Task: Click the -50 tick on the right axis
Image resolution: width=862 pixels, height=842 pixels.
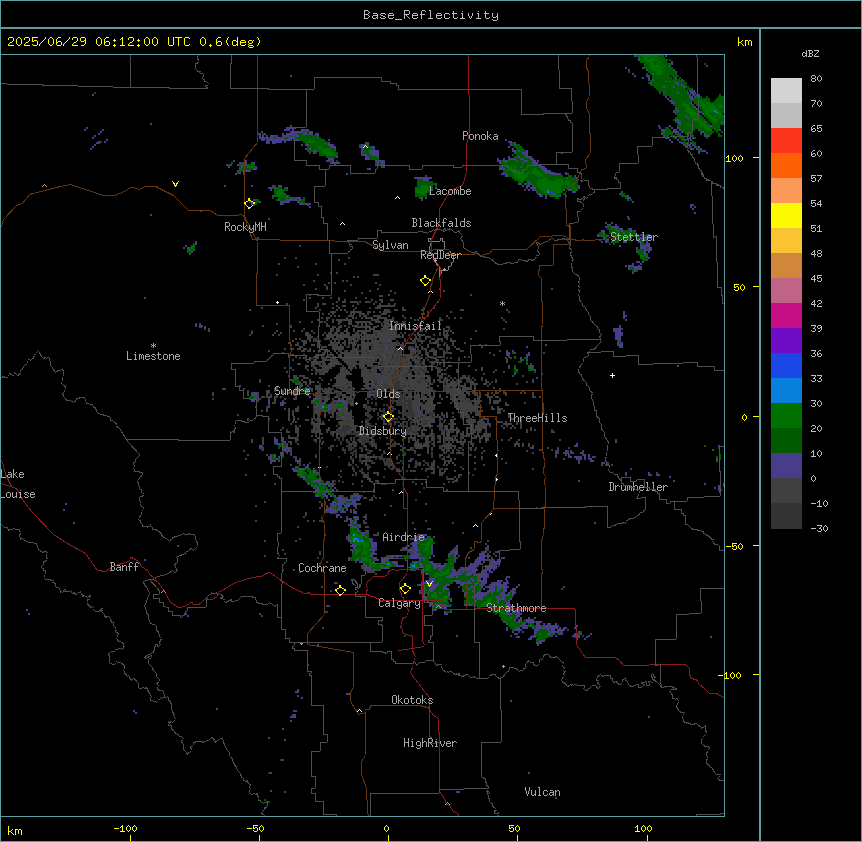Action: pos(734,546)
